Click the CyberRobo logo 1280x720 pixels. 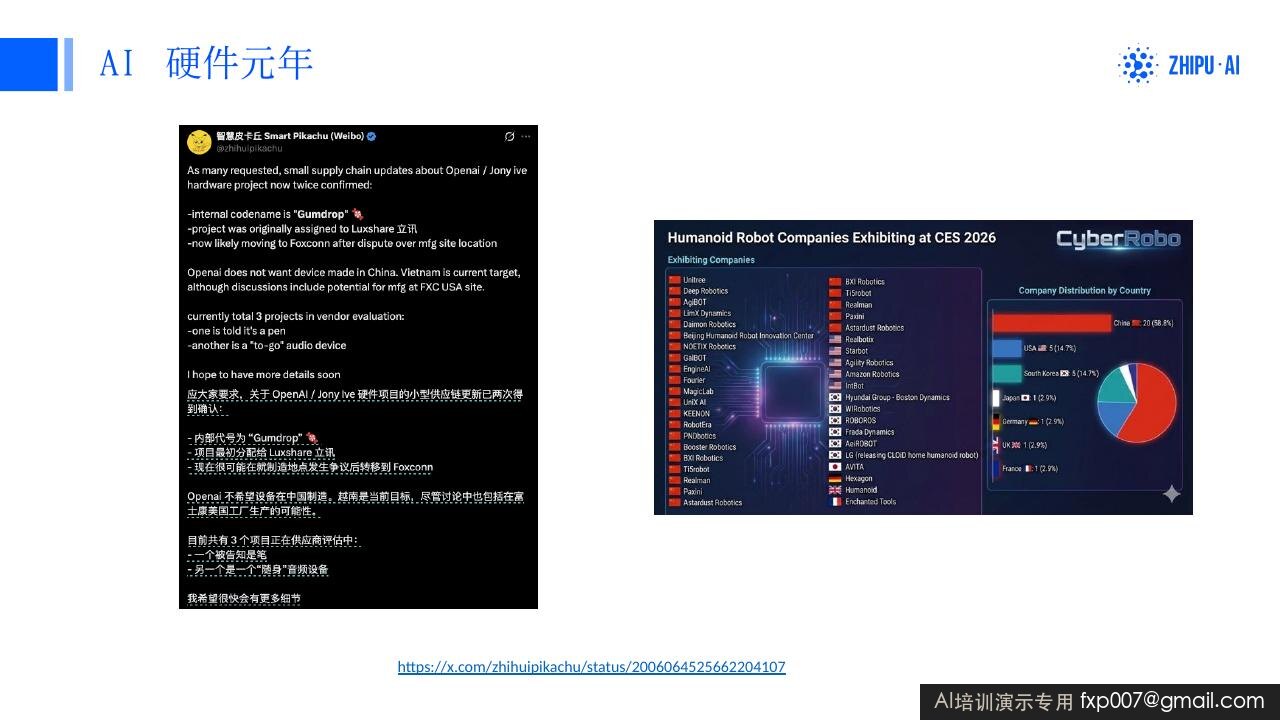[1118, 239]
